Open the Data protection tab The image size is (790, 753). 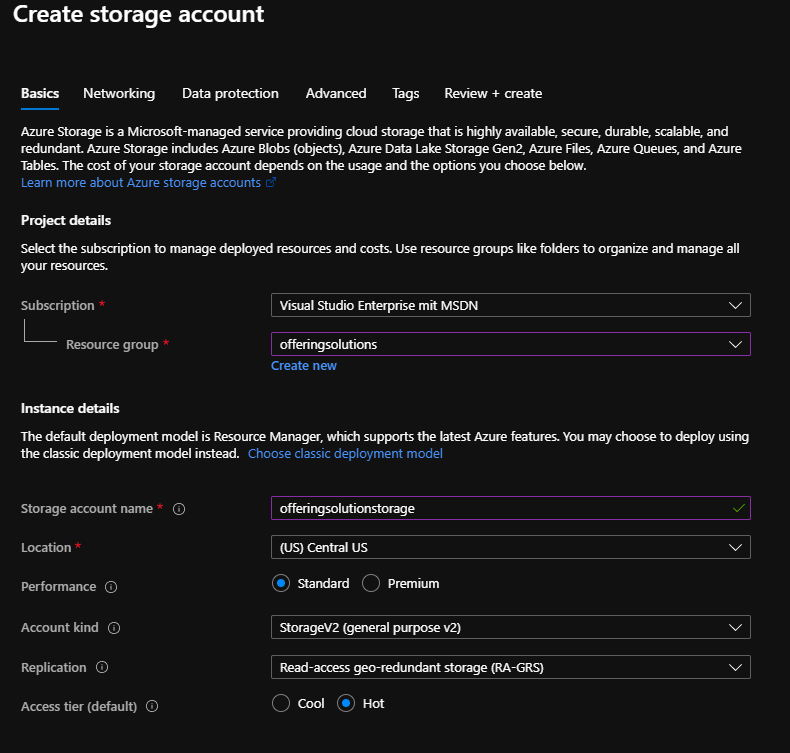point(230,94)
